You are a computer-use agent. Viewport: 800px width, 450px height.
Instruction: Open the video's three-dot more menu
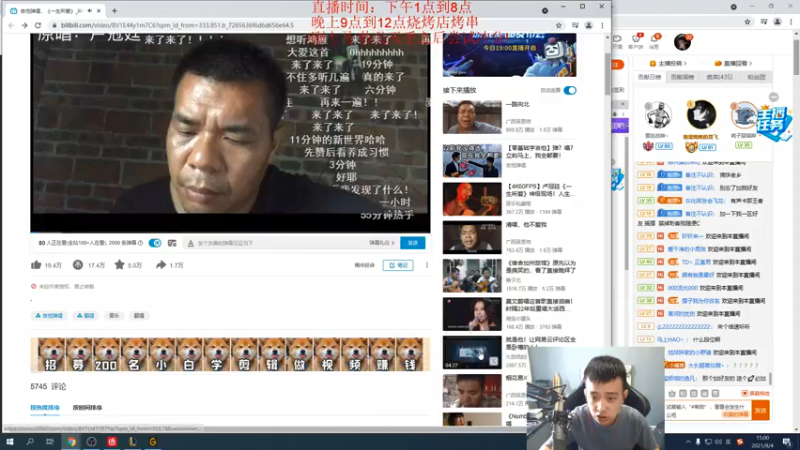[x=427, y=265]
